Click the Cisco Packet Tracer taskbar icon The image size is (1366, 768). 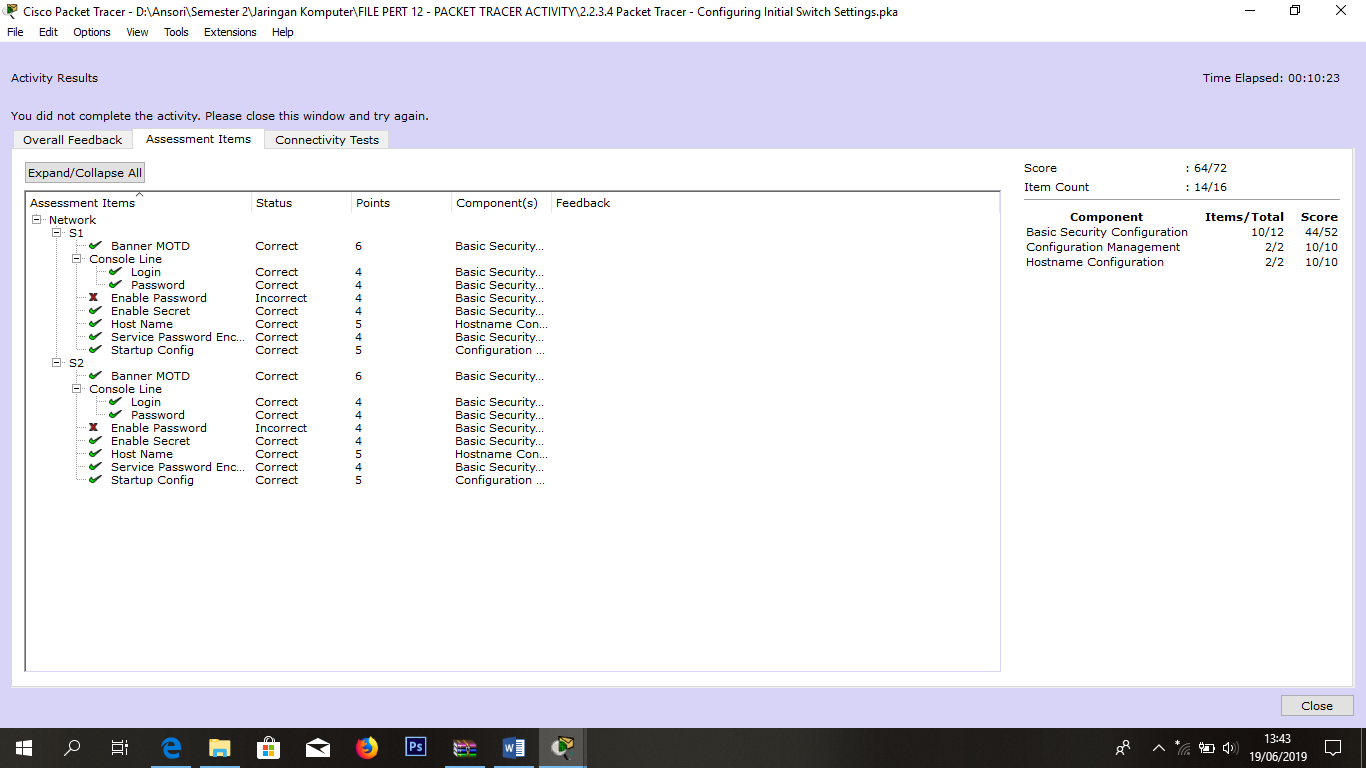point(563,748)
